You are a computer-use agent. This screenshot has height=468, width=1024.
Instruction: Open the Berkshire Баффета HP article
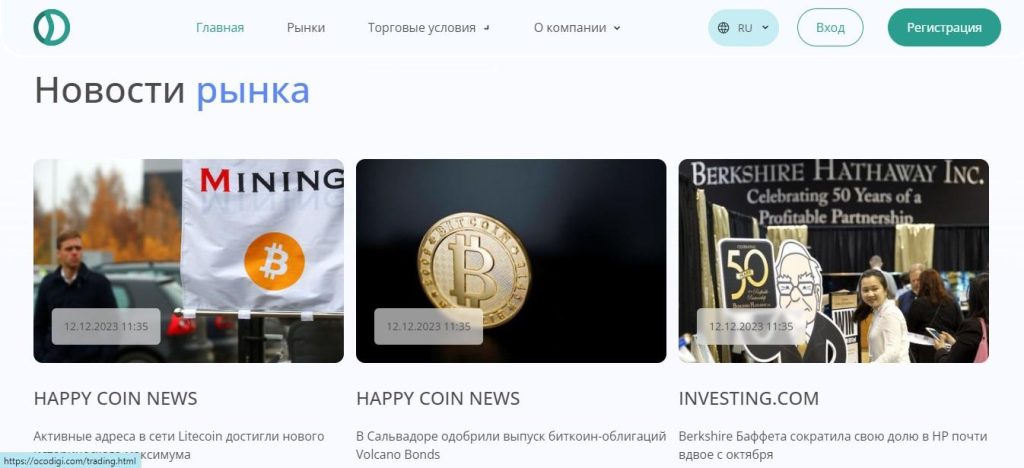click(x=833, y=445)
